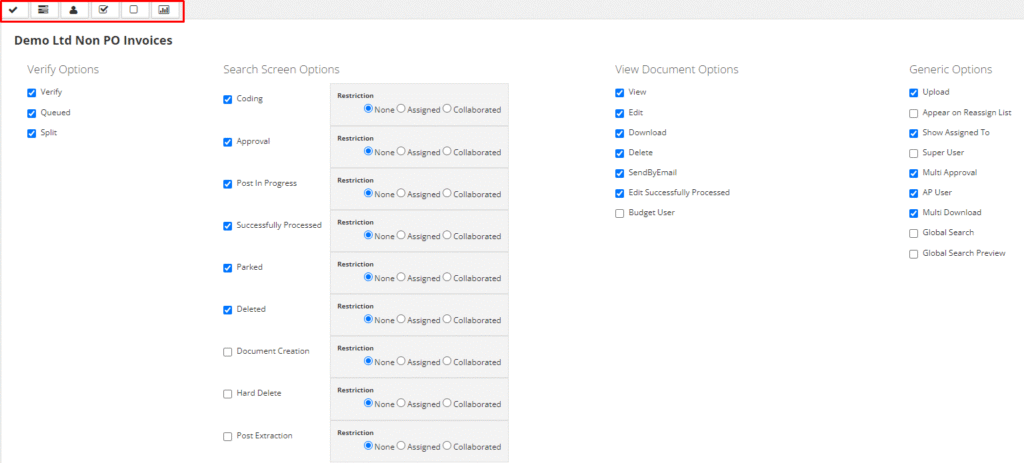Screen dimensions: 1024x463
Task: Check Appear on Reassign List
Action: [x=914, y=113]
